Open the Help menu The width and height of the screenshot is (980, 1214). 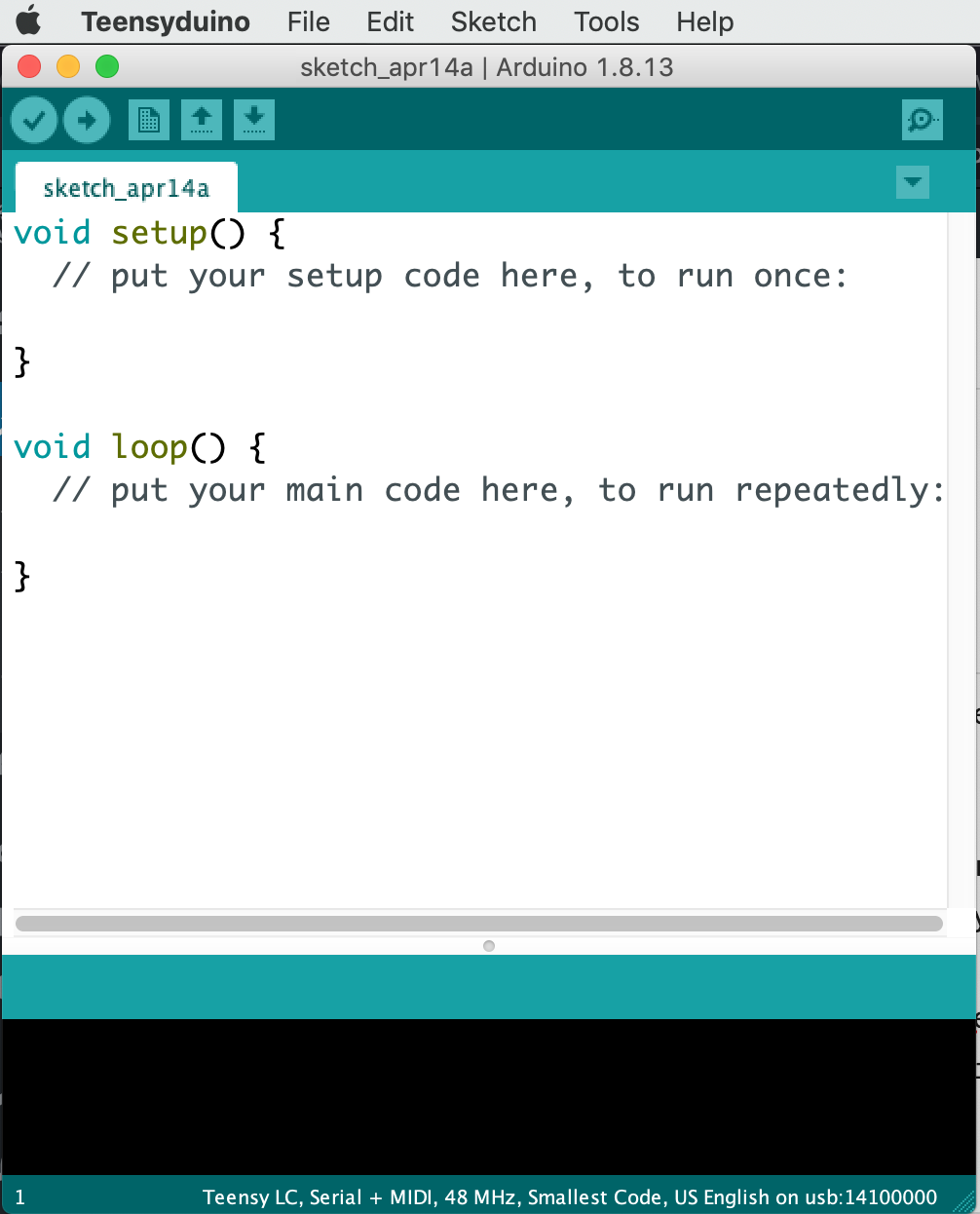pyautogui.click(x=705, y=21)
